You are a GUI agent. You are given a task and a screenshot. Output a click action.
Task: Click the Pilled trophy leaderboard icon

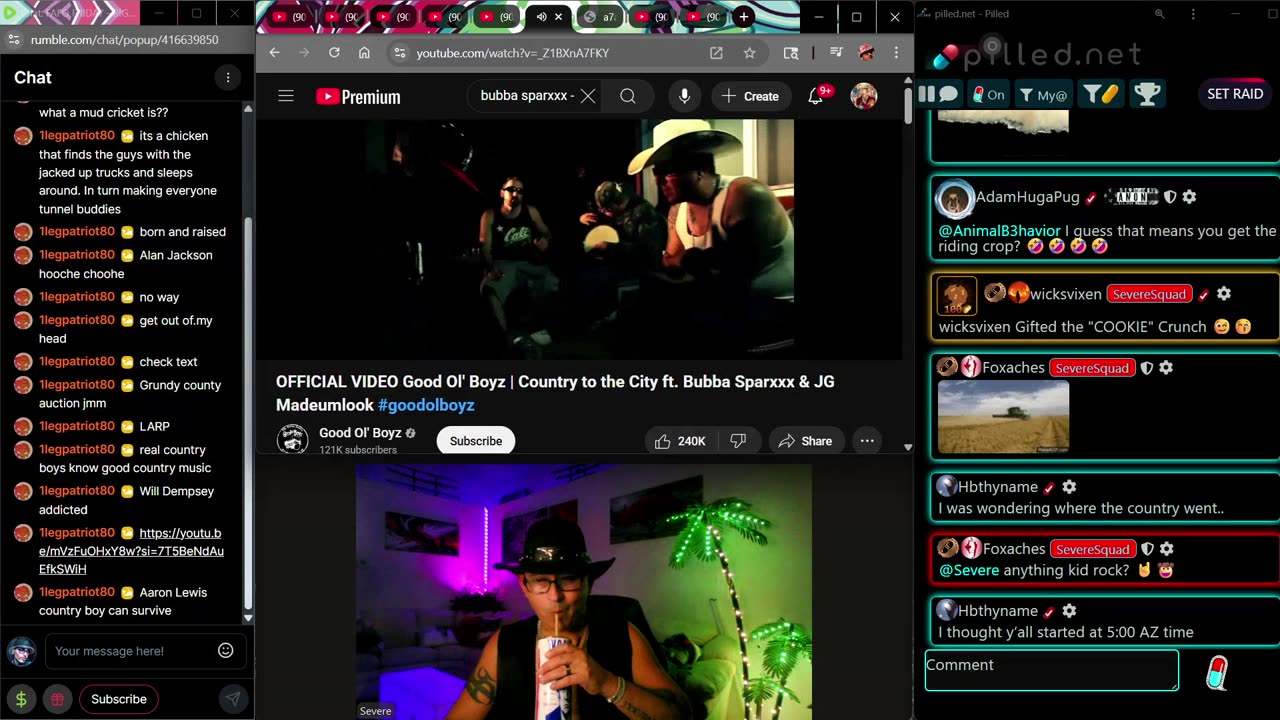(x=1147, y=94)
